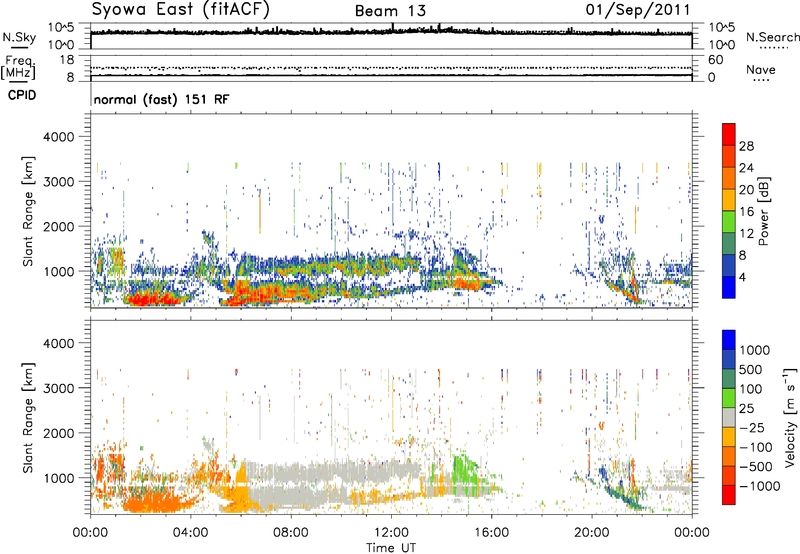
Task: Click the 'Nave' legend label
Action: click(x=761, y=69)
